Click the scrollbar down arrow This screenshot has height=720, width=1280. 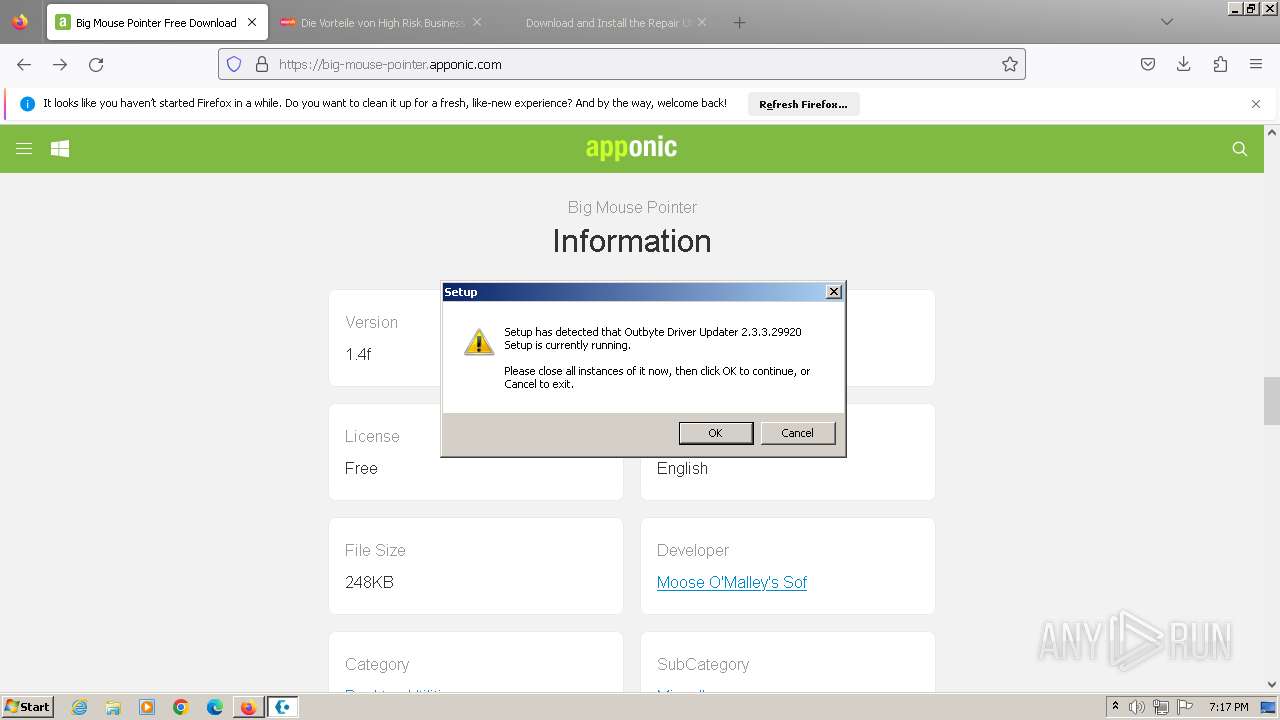(x=1272, y=685)
